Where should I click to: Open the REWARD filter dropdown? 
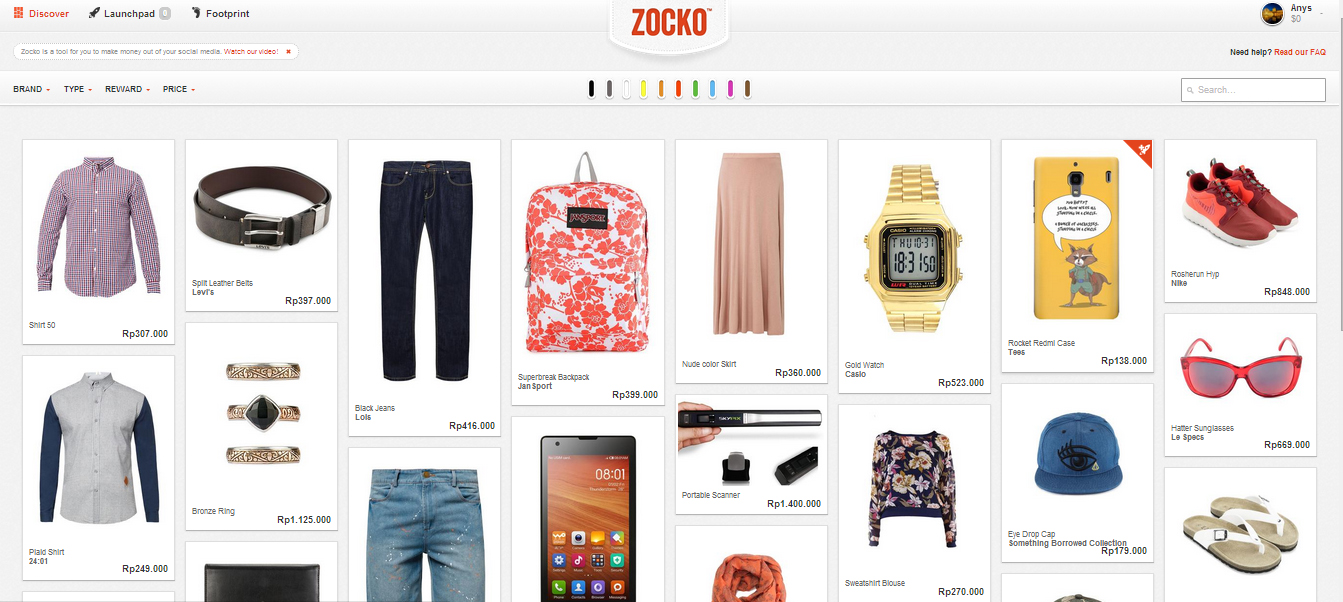click(x=127, y=89)
